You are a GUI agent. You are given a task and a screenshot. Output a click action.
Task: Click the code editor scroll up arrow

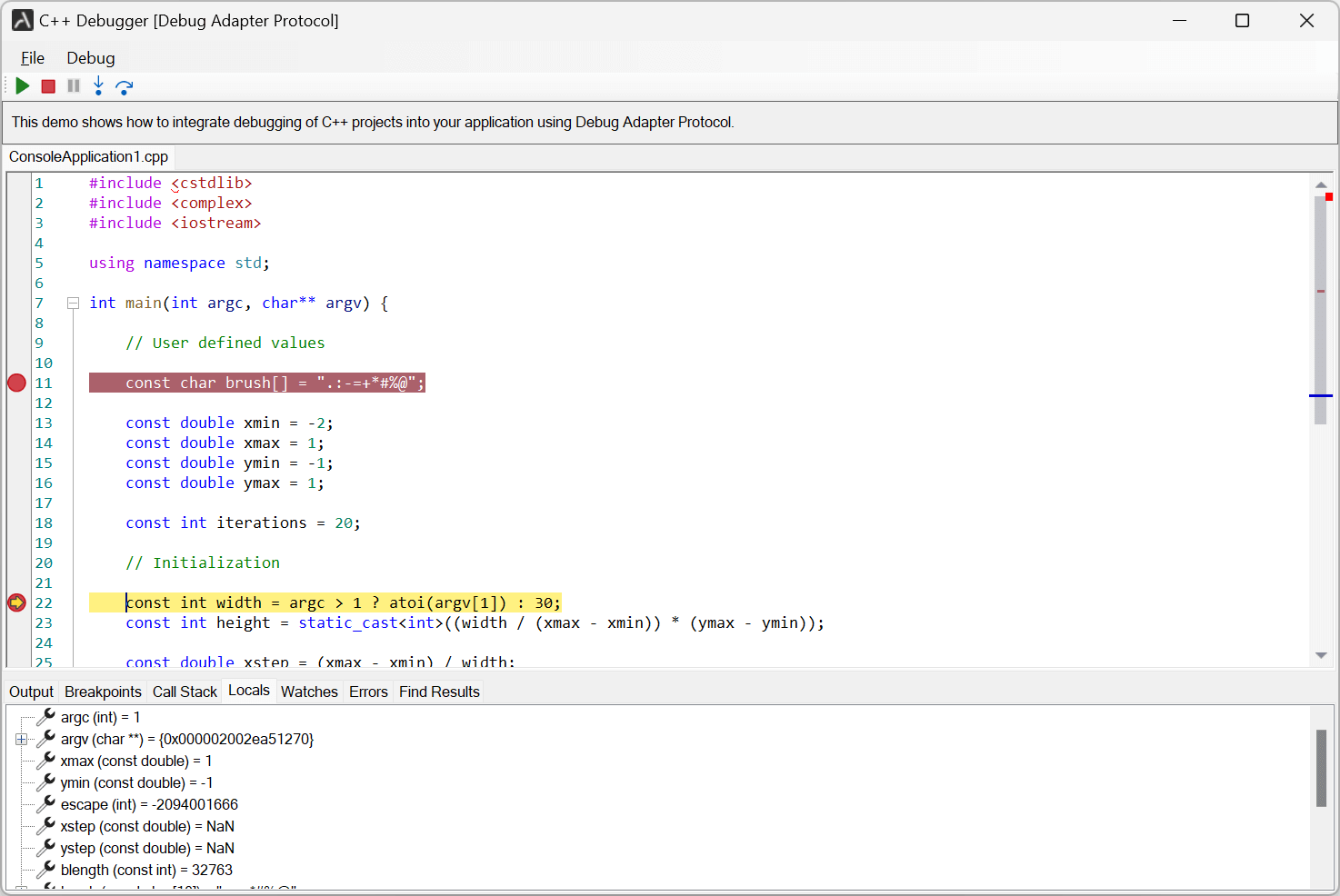tap(1321, 184)
